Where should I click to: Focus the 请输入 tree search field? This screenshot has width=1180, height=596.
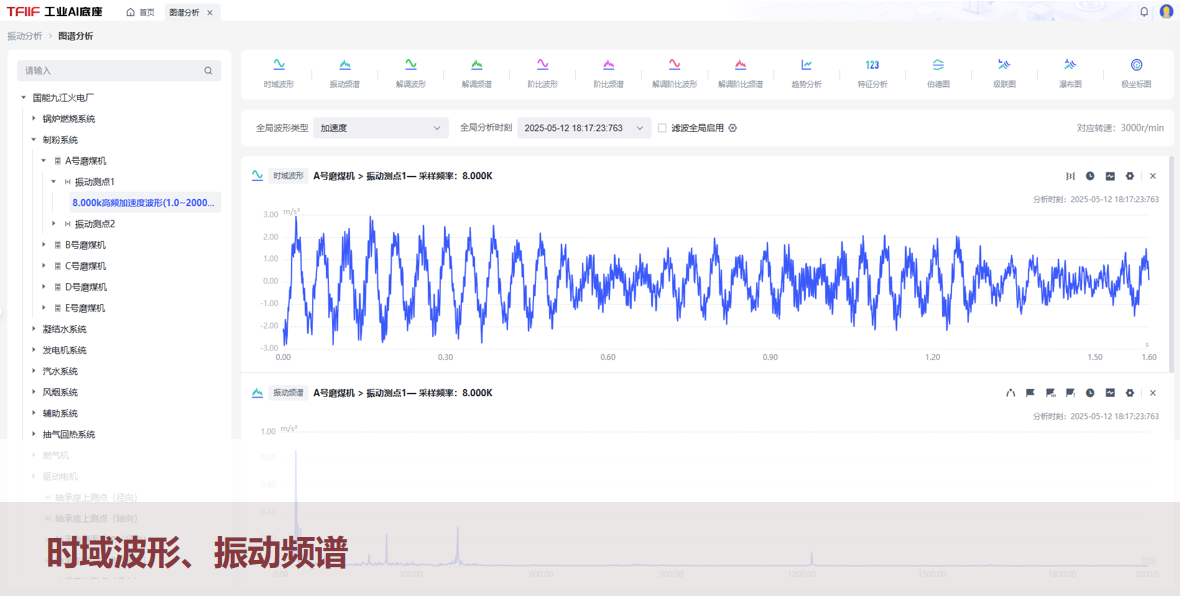(x=119, y=71)
